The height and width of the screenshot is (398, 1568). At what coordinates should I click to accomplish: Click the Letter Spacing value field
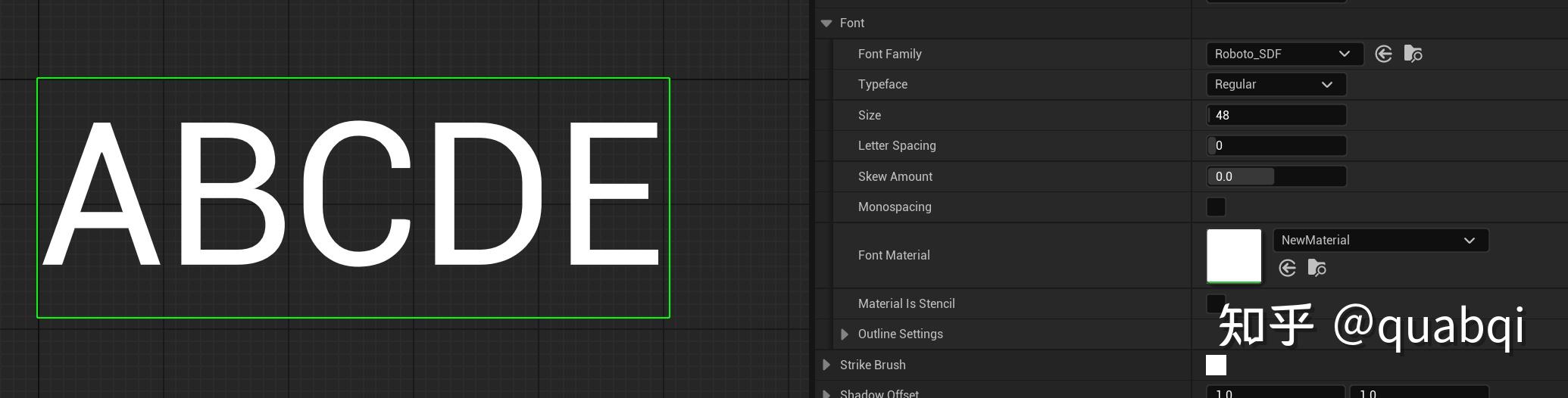coord(1276,146)
